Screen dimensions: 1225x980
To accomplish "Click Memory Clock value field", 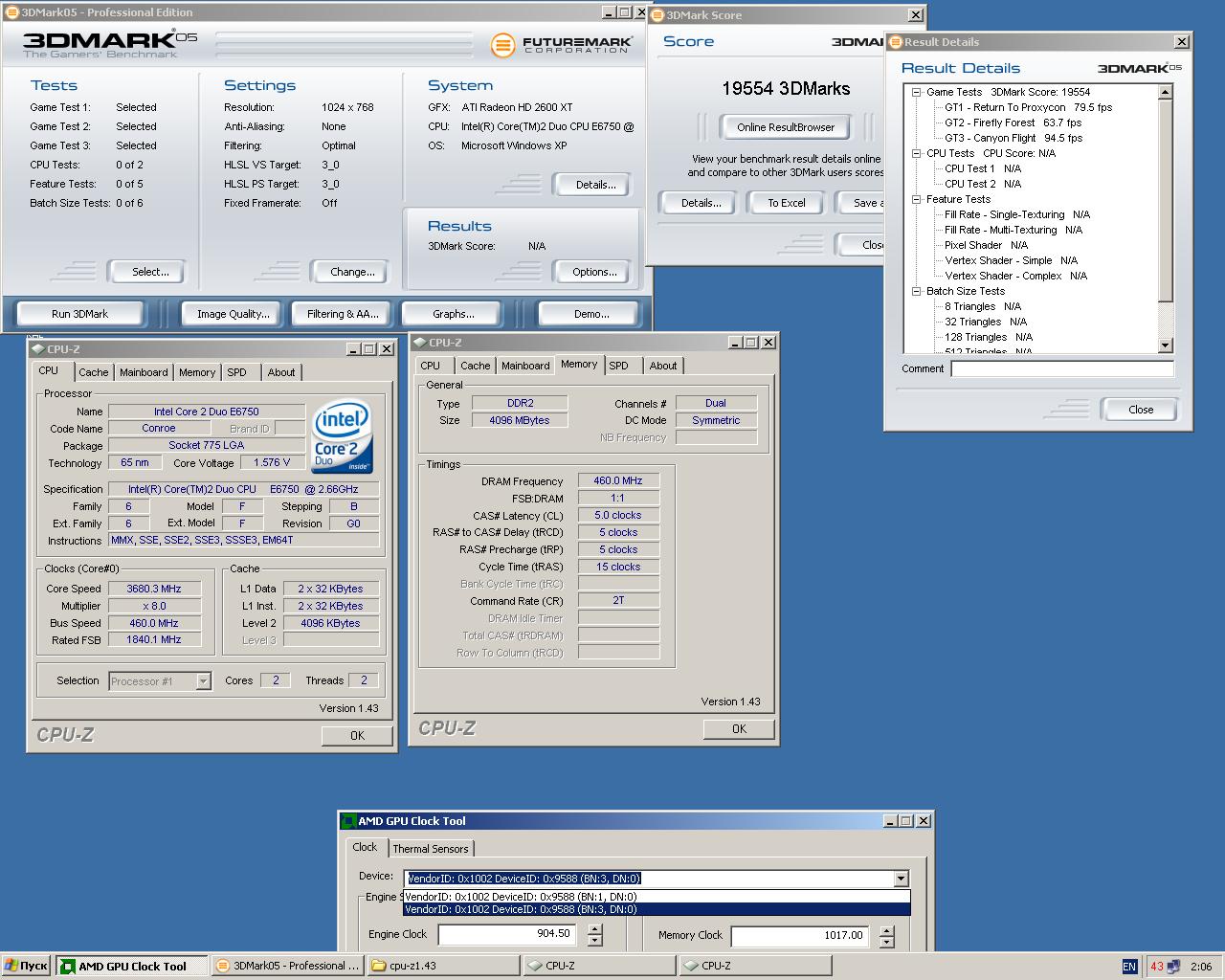I will (799, 936).
